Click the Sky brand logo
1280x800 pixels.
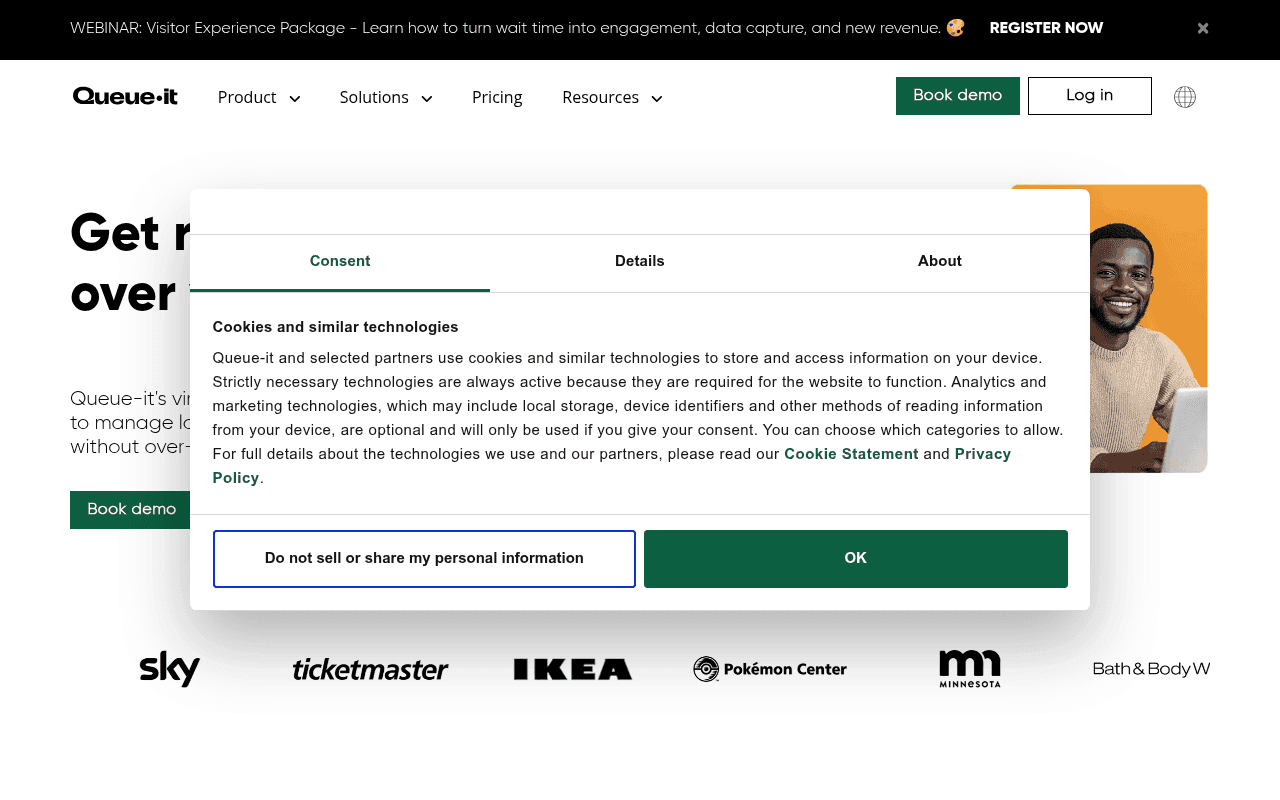[169, 669]
